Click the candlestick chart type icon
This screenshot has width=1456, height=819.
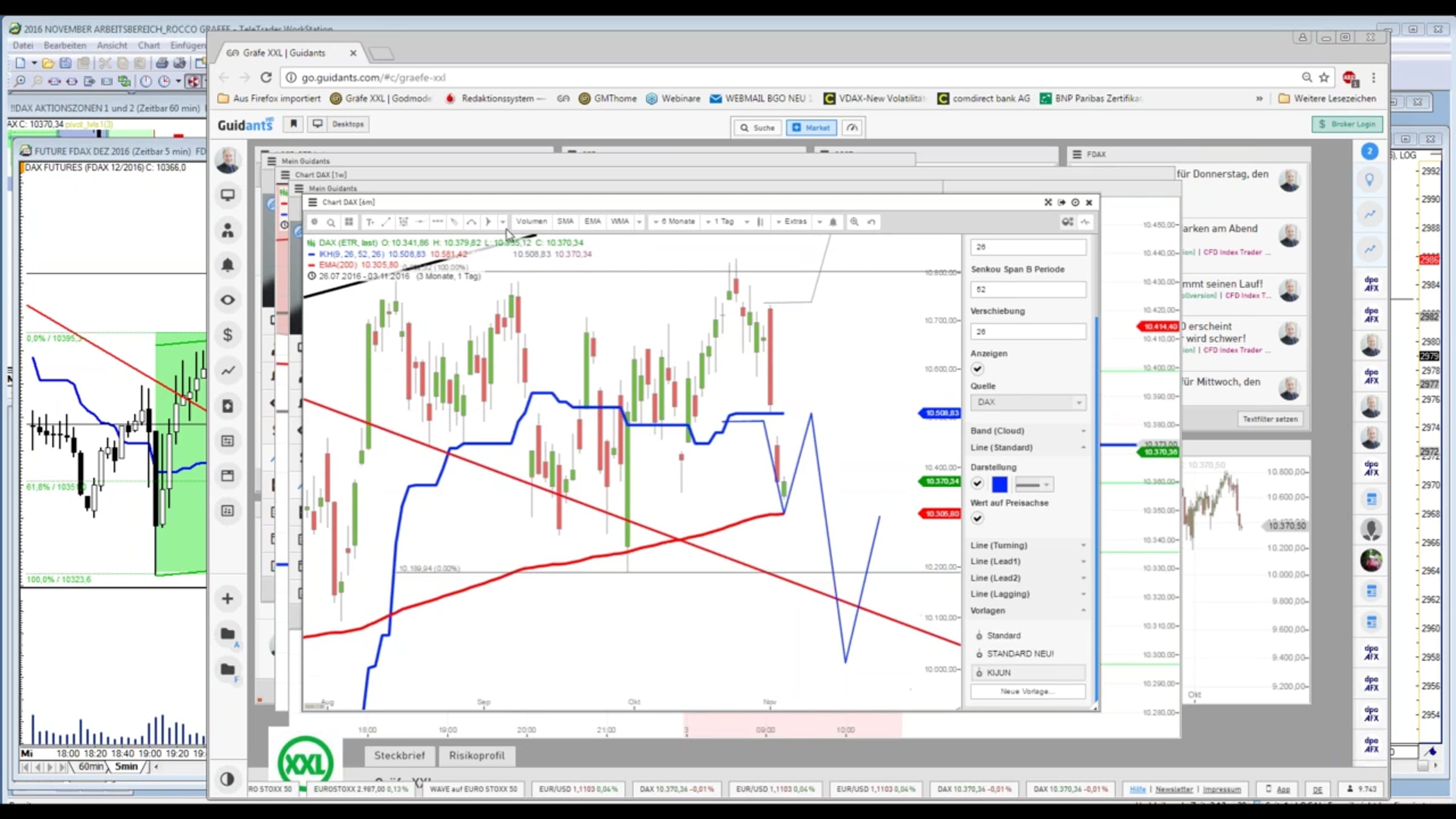[x=760, y=222]
